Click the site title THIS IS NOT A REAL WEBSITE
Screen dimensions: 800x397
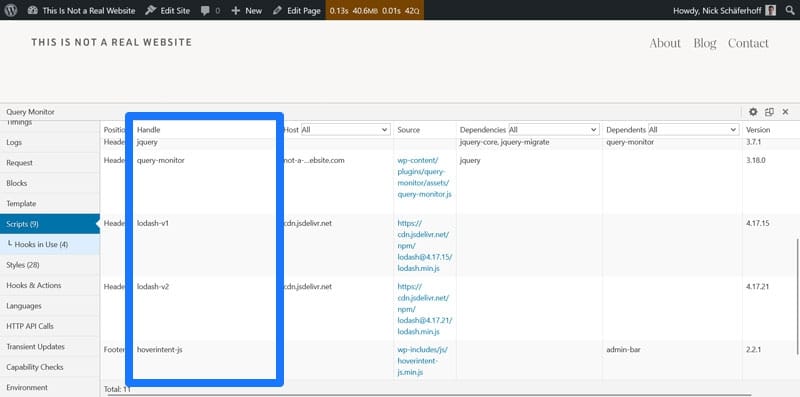click(x=112, y=42)
